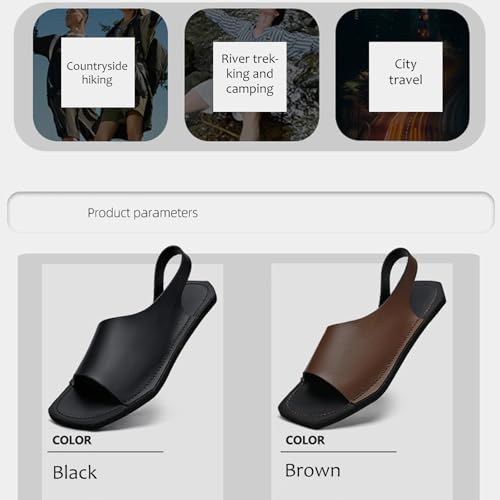Choose the Black color option text
500x500 pixels.
[x=75, y=472]
